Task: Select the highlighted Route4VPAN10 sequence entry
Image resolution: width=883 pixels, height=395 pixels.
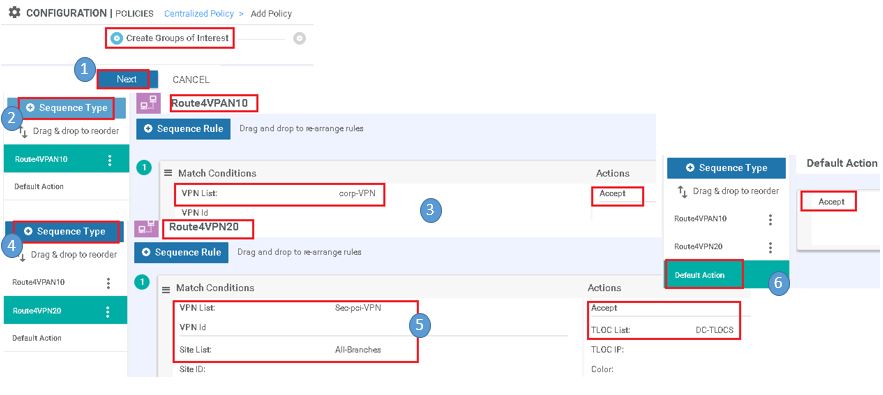Action: tap(66, 159)
